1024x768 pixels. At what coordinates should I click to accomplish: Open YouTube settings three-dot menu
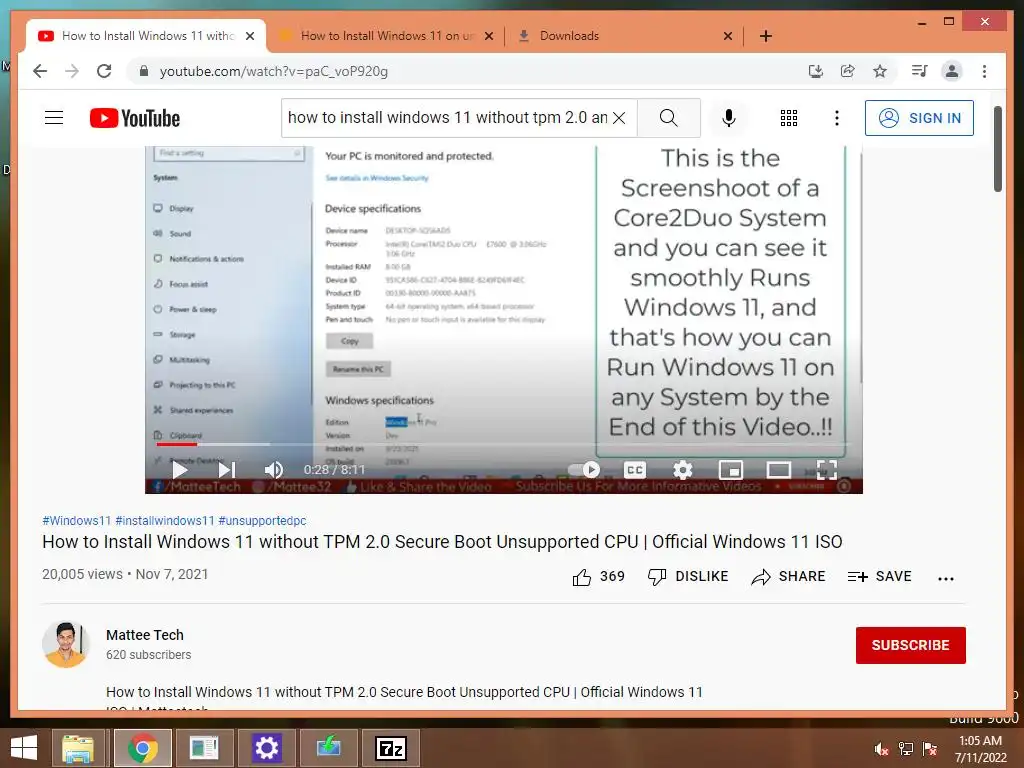(x=837, y=118)
